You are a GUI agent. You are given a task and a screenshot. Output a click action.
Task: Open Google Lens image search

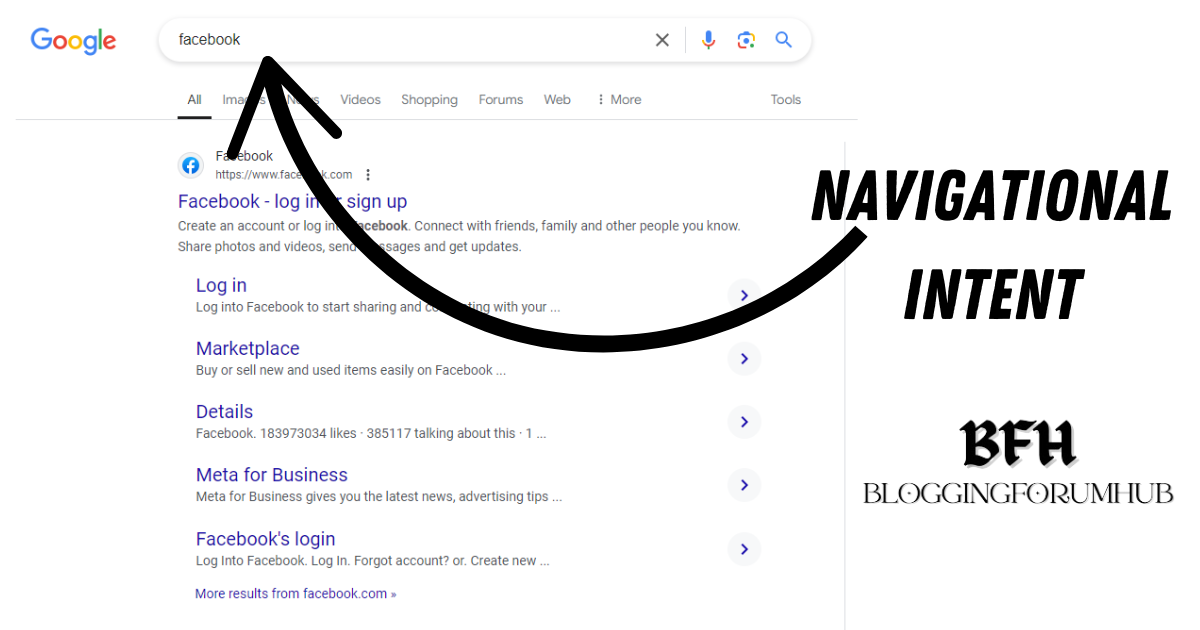pyautogui.click(x=746, y=40)
